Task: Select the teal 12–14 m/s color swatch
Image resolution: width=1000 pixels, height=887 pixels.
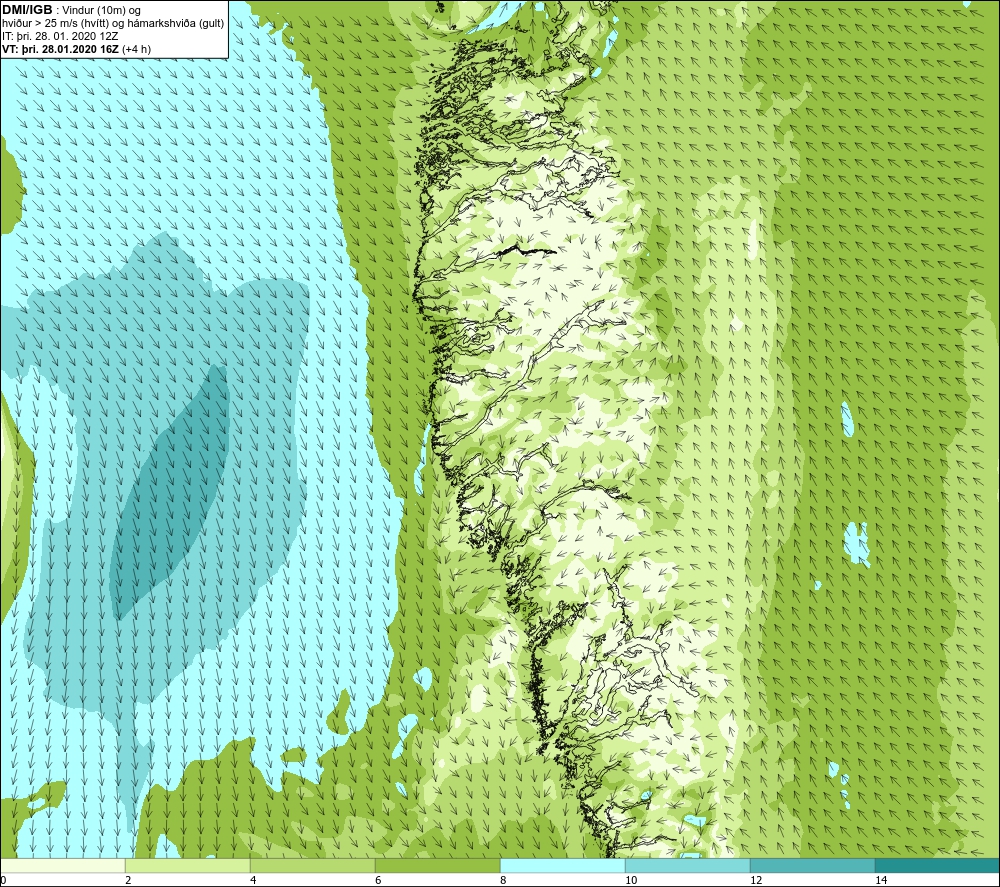Action: pos(812,865)
